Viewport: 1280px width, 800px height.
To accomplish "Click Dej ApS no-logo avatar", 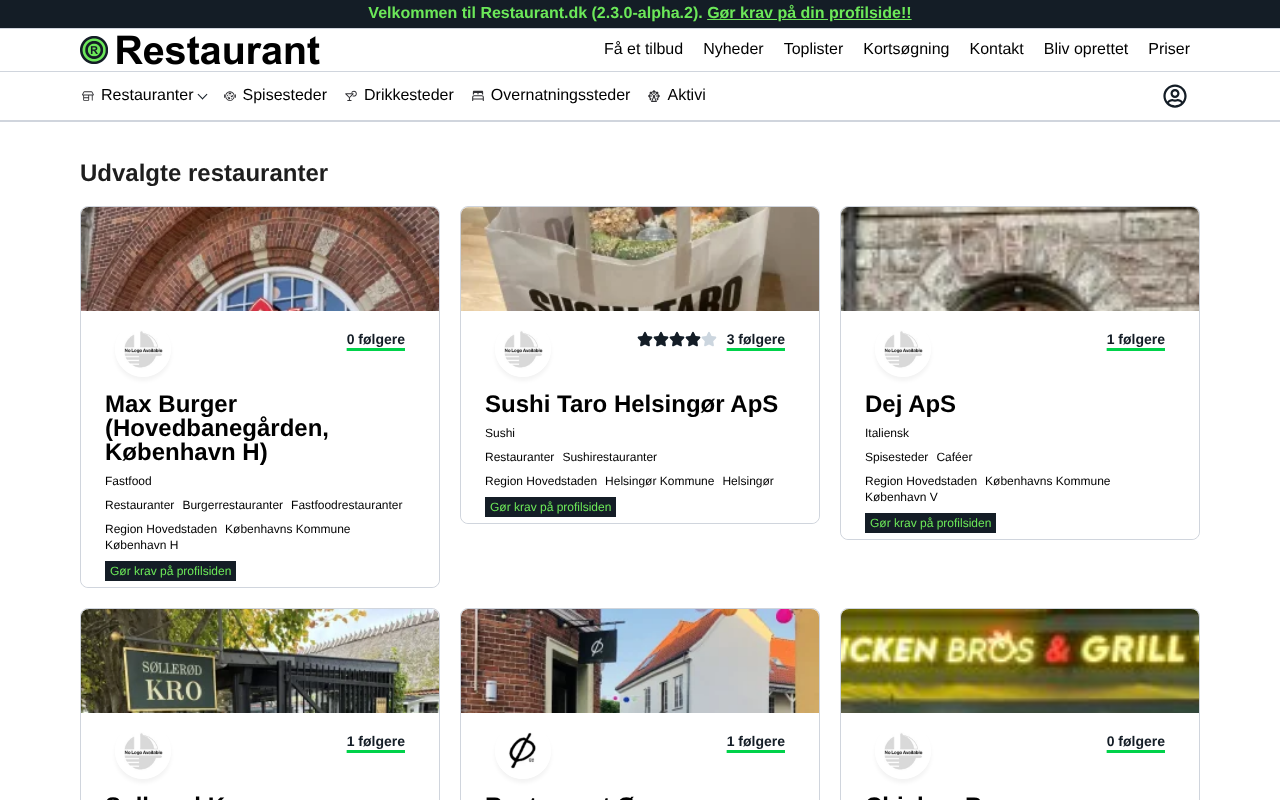I will [x=903, y=350].
